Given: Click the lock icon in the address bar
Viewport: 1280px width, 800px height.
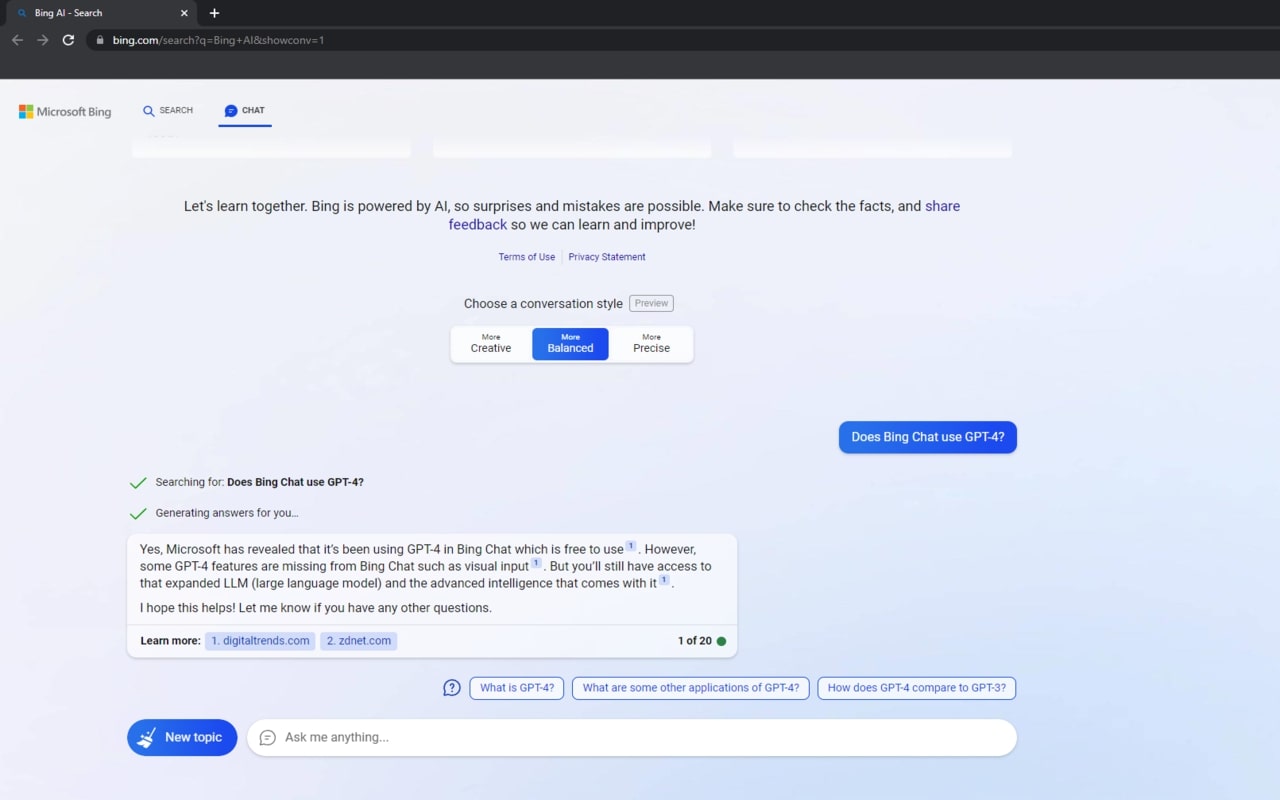Looking at the screenshot, I should [98, 40].
